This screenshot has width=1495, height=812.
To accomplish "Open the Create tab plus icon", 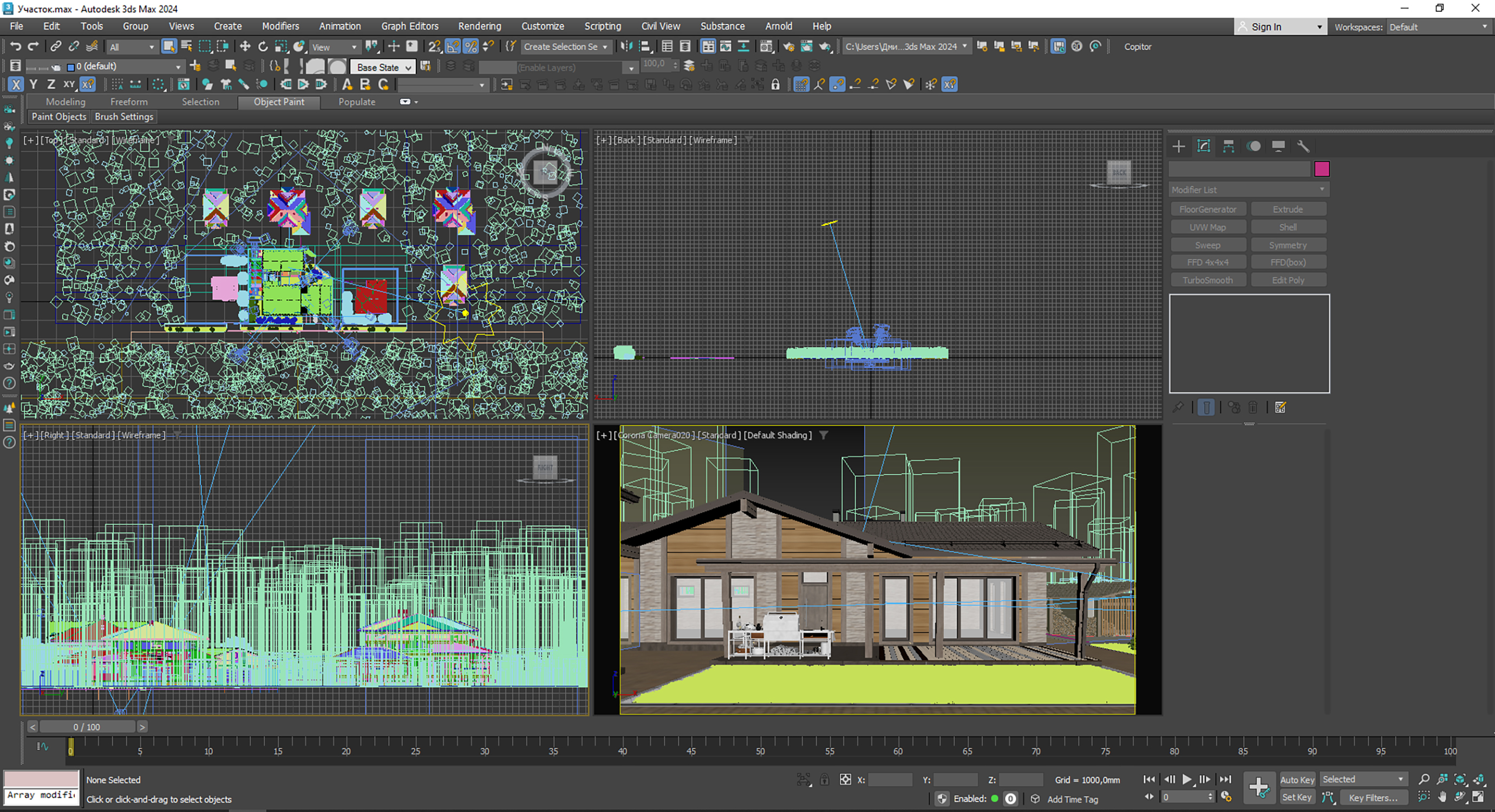I will click(x=1178, y=146).
